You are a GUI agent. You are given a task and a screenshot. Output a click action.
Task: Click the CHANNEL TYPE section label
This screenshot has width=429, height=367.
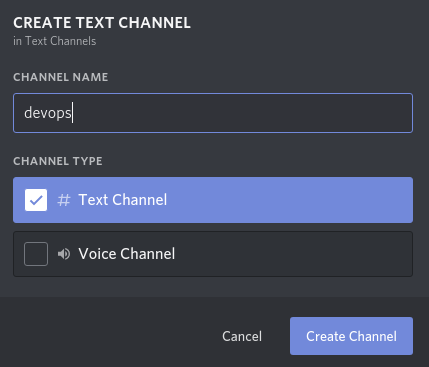tap(58, 161)
